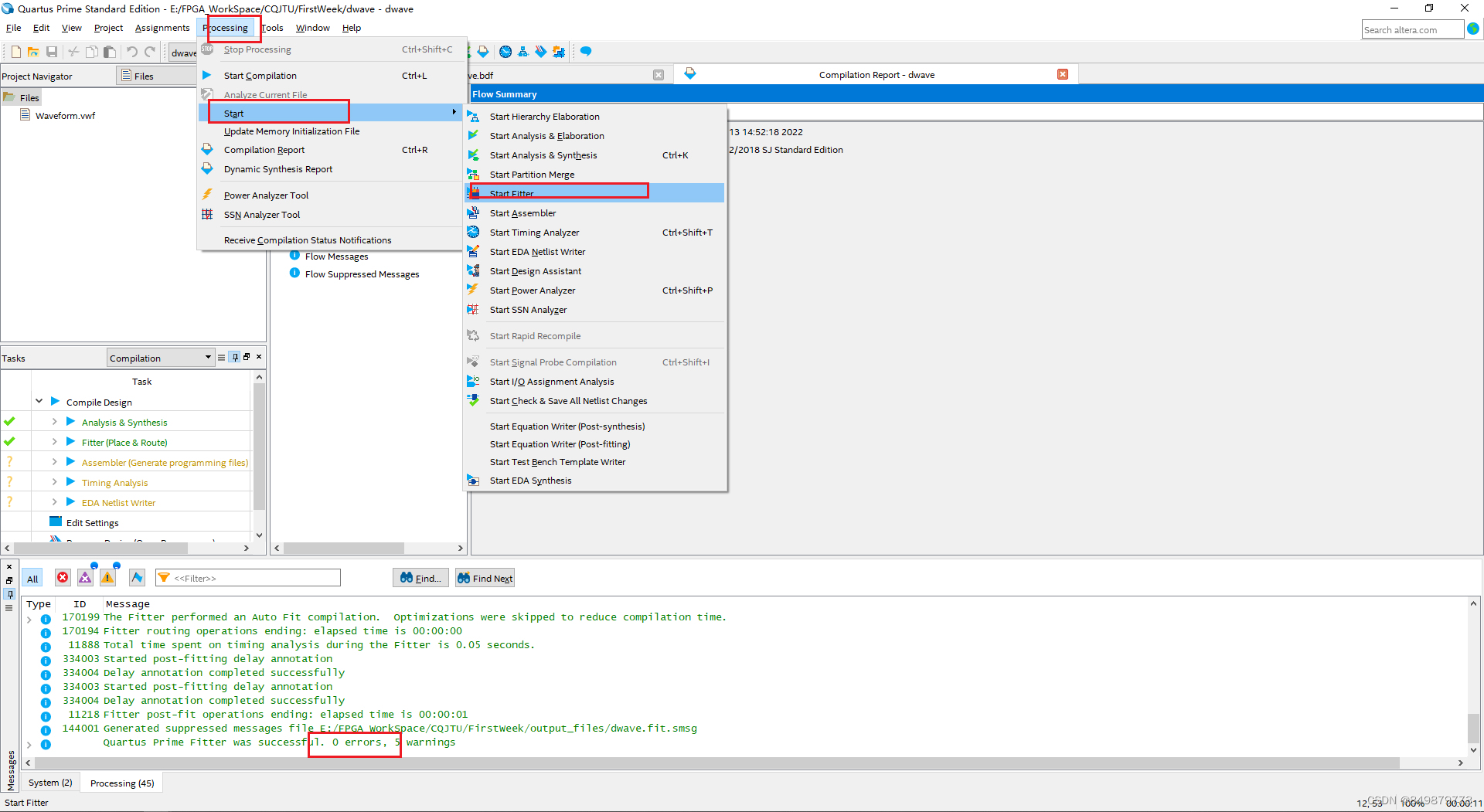Select the Compilation Report - dwave tab

click(x=876, y=75)
